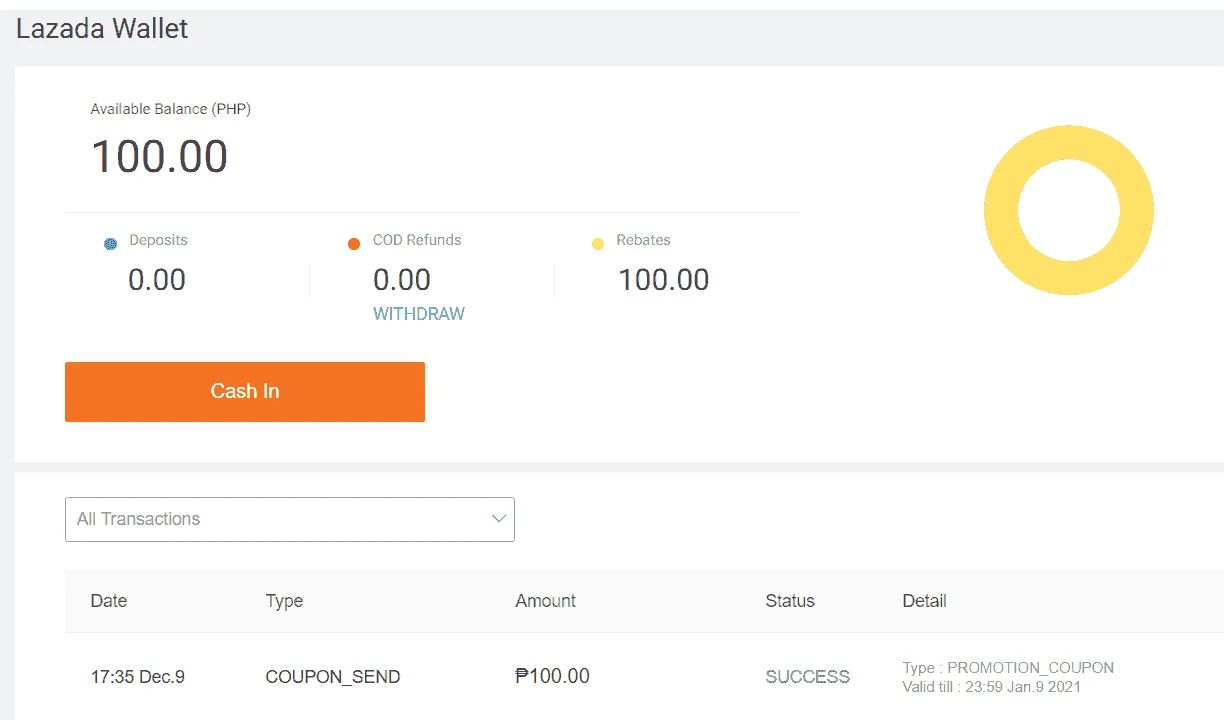
Task: Click the Valid till 23:59 Jan.9 2021 text
Action: click(x=992, y=687)
